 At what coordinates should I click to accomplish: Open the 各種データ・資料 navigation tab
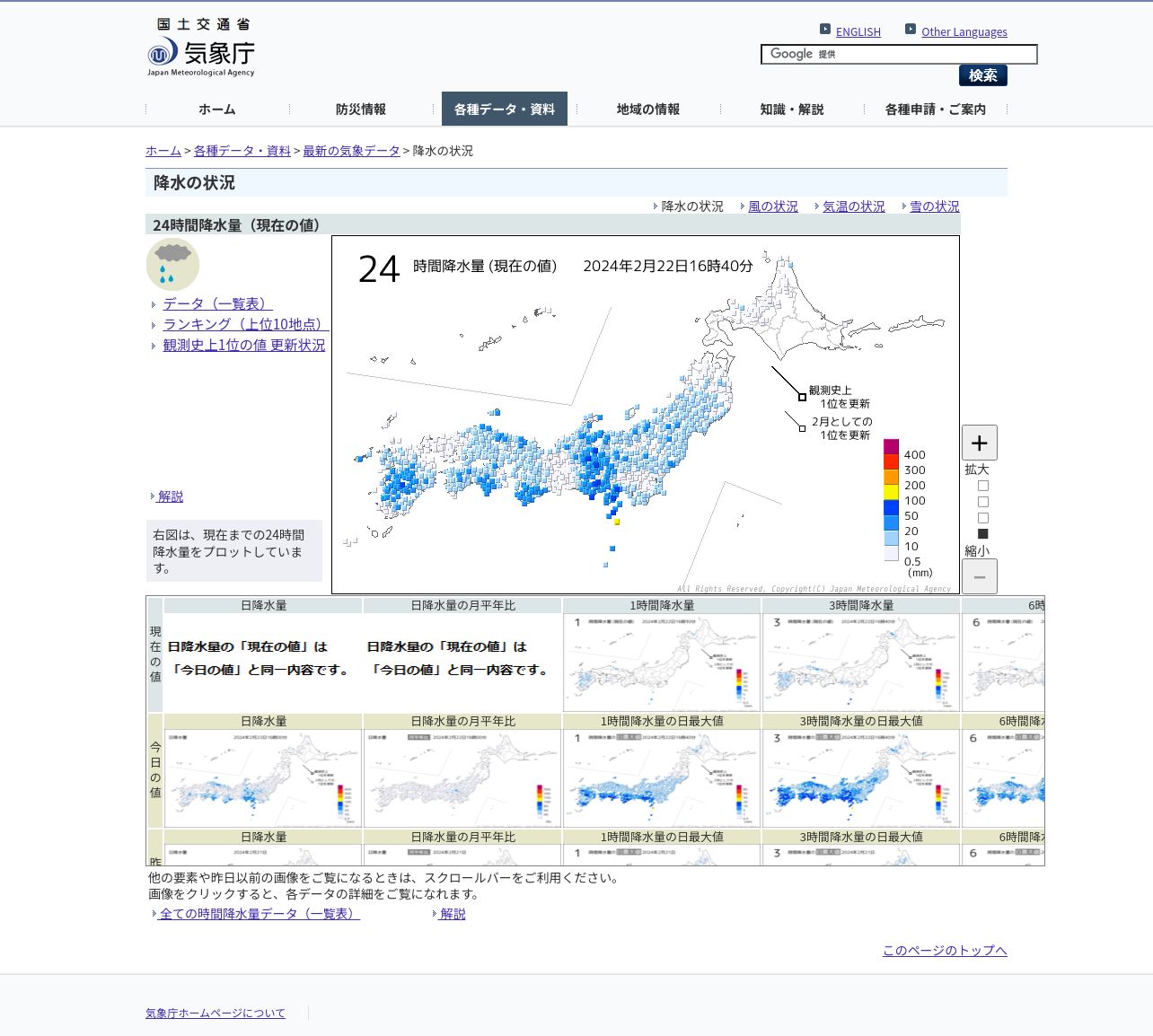505,109
